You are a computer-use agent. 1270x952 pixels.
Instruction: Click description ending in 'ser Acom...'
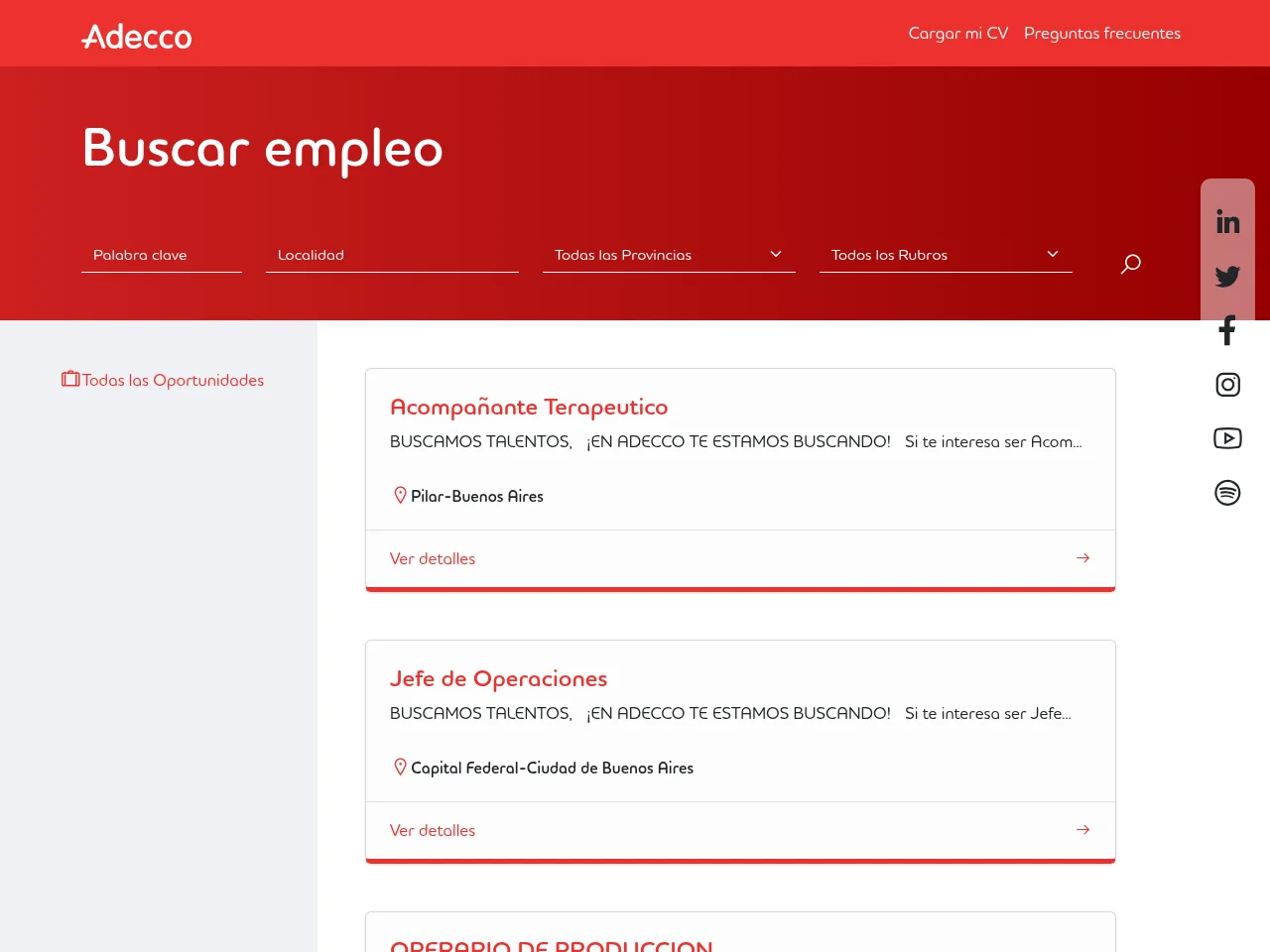click(x=736, y=441)
